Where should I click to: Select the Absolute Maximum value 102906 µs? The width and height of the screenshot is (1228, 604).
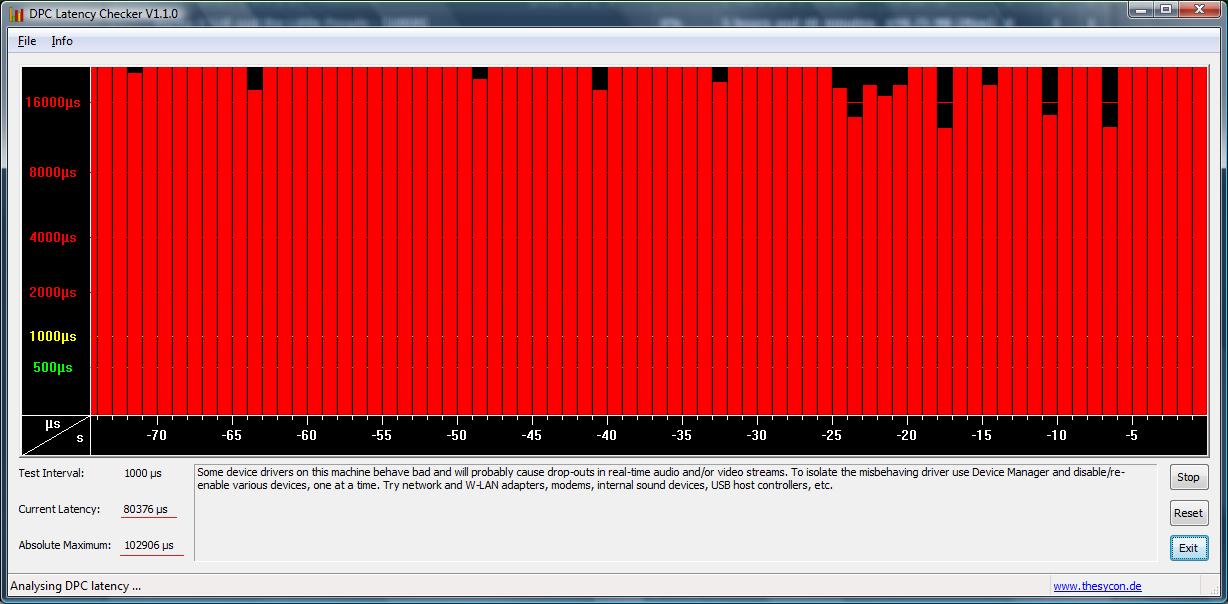click(150, 545)
